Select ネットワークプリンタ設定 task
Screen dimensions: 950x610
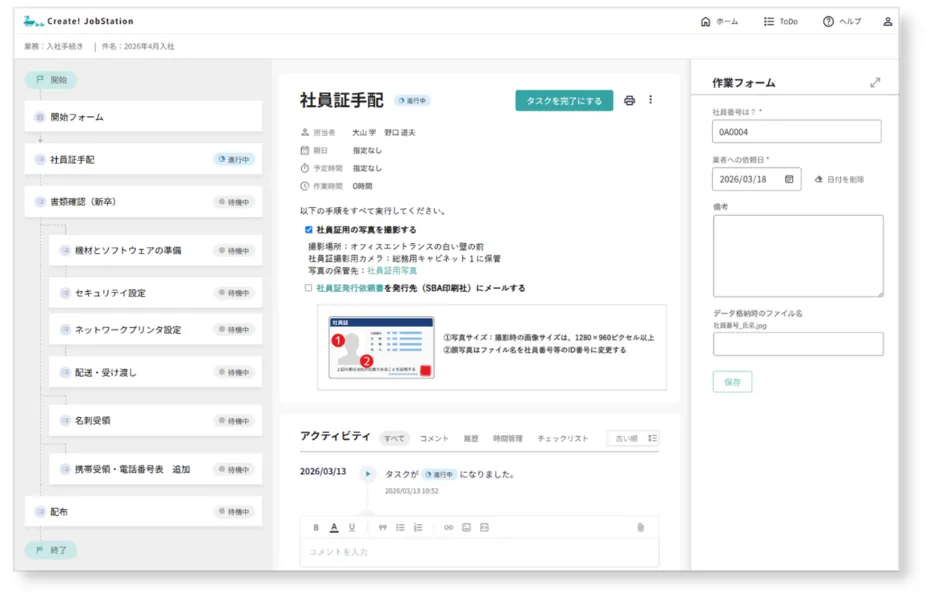(x=156, y=330)
